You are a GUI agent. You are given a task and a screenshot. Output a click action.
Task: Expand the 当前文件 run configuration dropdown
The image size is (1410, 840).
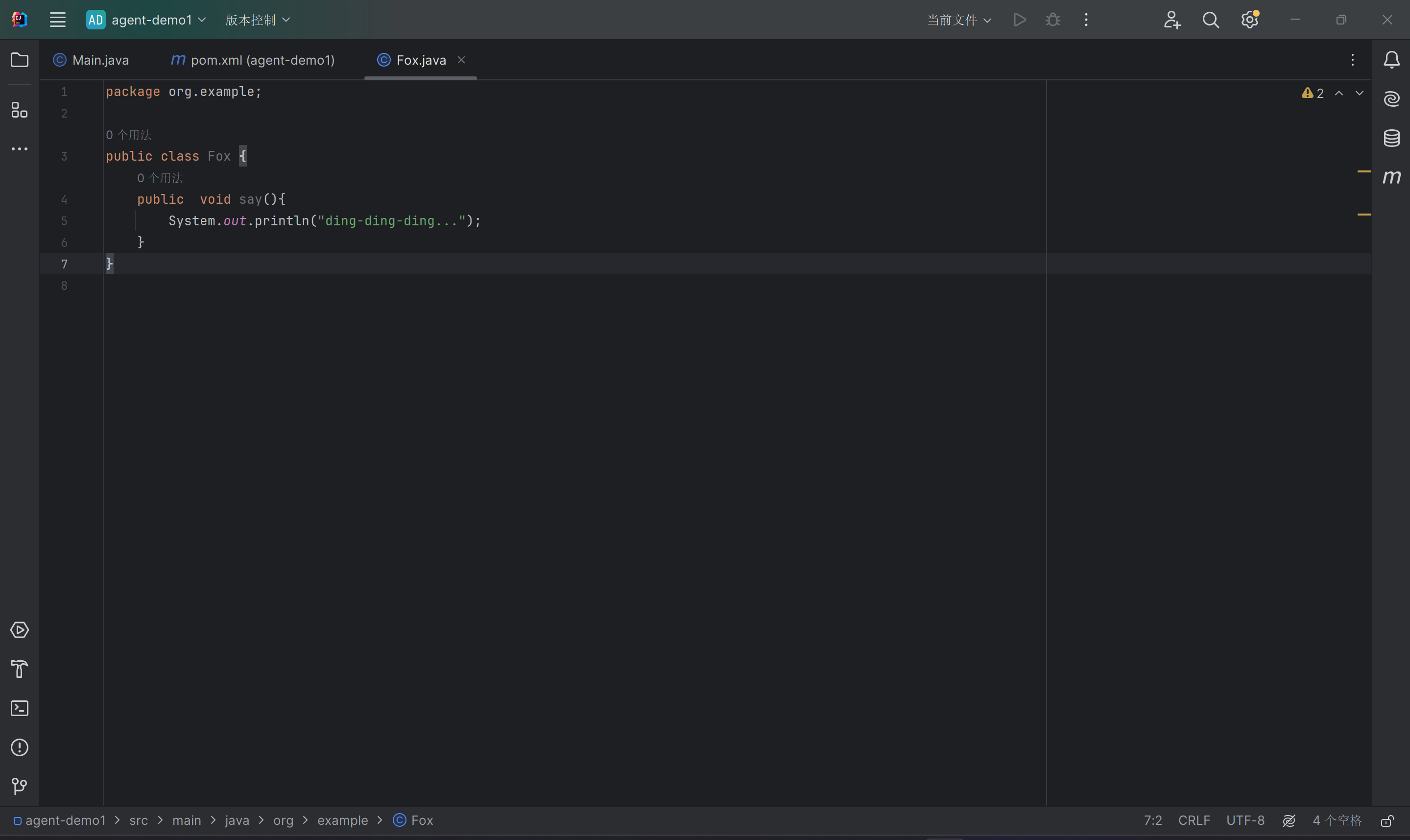[x=959, y=20]
